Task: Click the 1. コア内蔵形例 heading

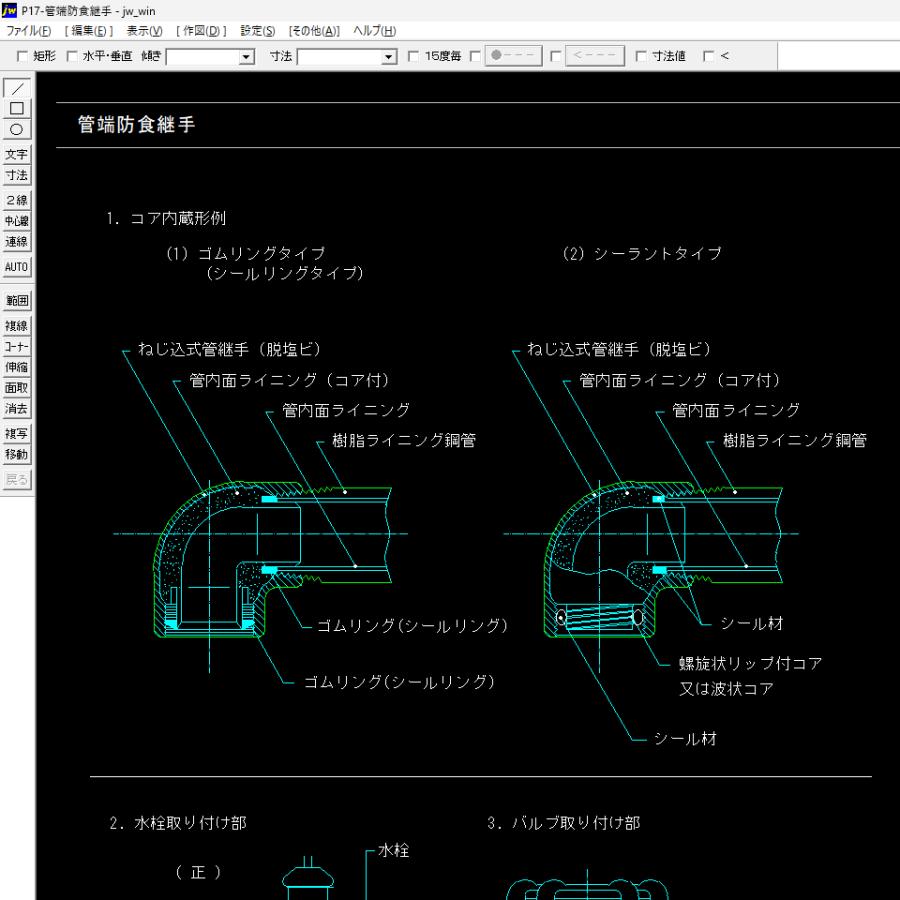Action: point(166,218)
